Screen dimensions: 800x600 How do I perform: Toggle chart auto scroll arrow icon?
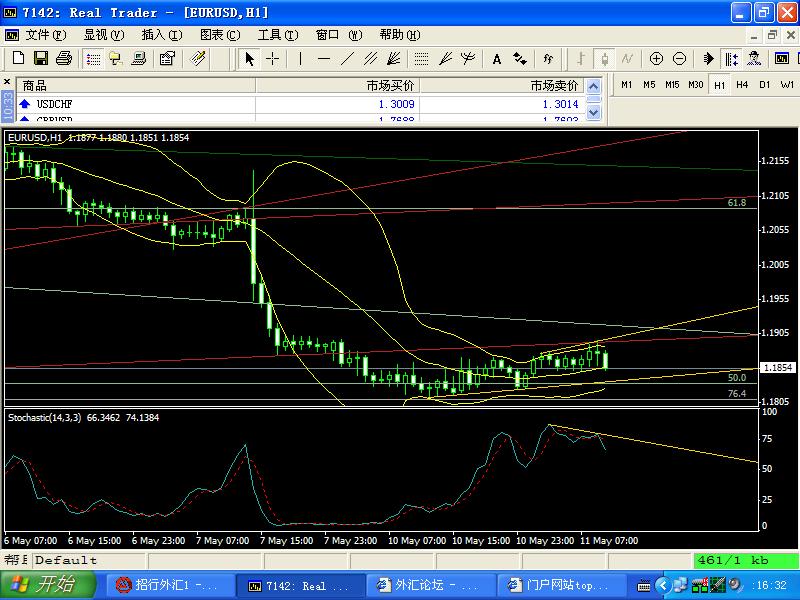pyautogui.click(x=708, y=59)
